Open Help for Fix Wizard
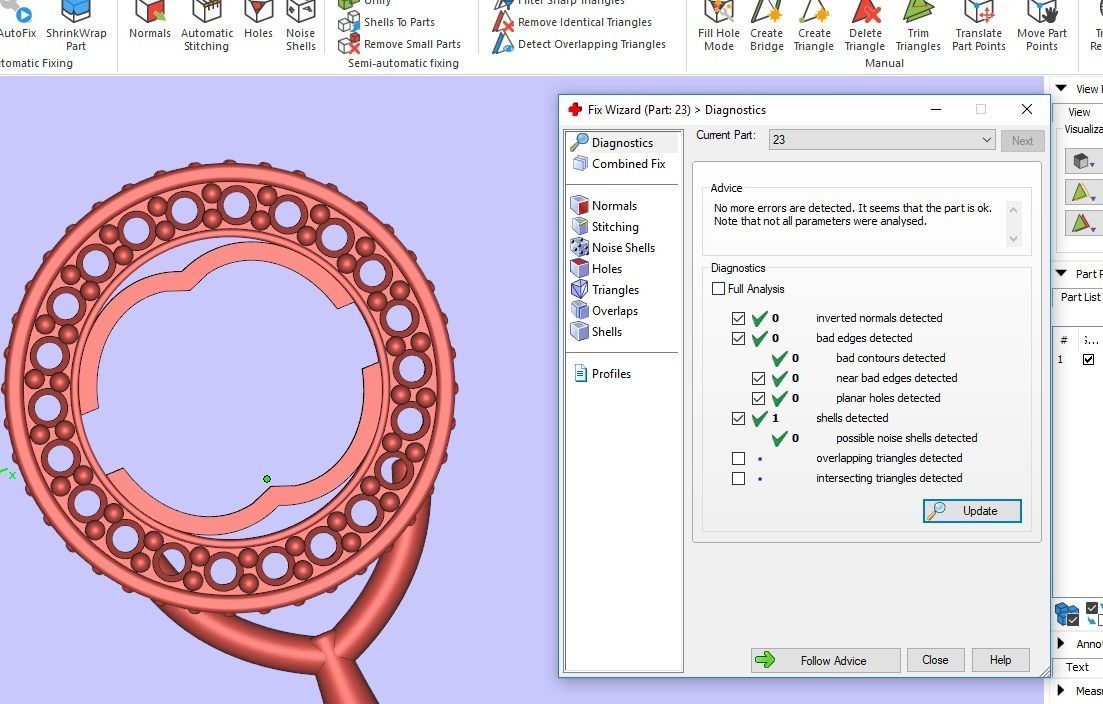Viewport: 1103px width, 704px height. [x=1000, y=660]
